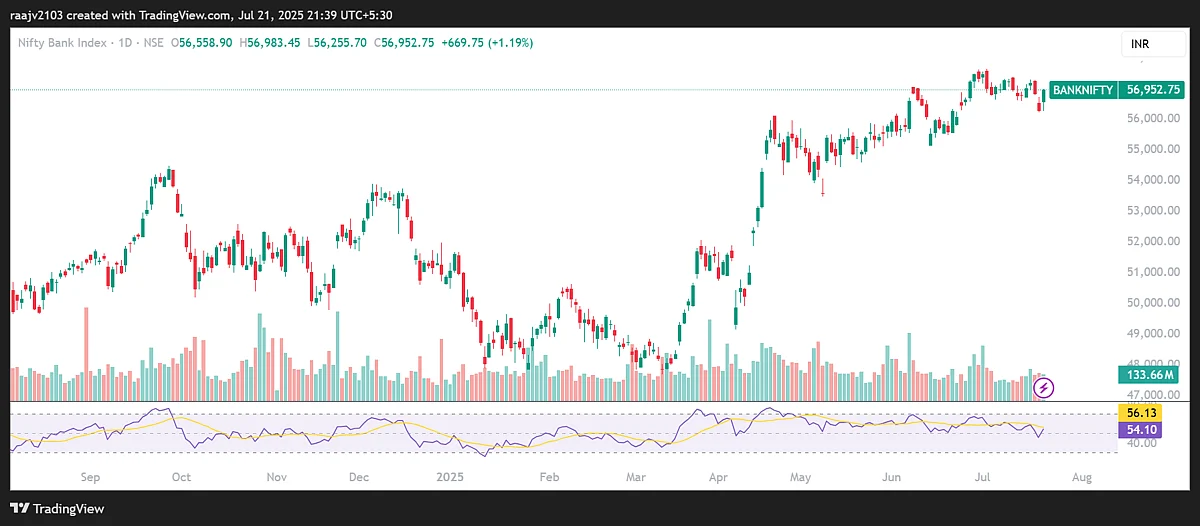Click the 48,000.00 price axis label
The width and height of the screenshot is (1200, 526).
pyautogui.click(x=1153, y=364)
